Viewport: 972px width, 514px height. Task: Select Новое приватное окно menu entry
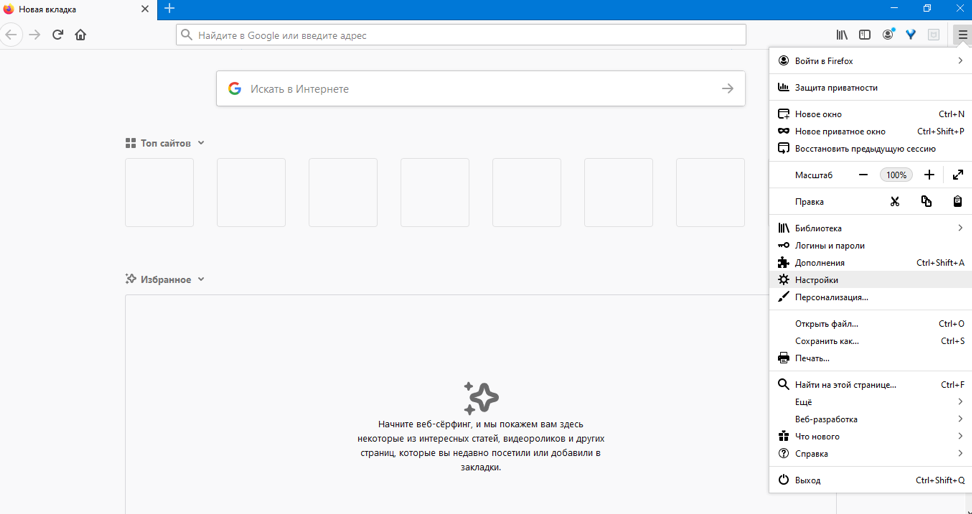click(x=840, y=132)
